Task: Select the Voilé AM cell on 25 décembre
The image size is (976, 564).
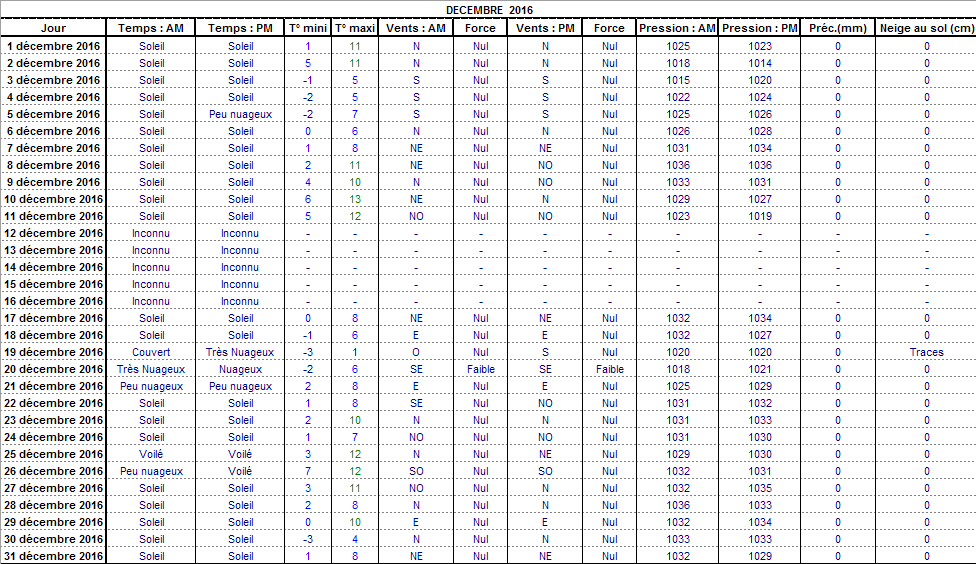Action: [x=151, y=454]
